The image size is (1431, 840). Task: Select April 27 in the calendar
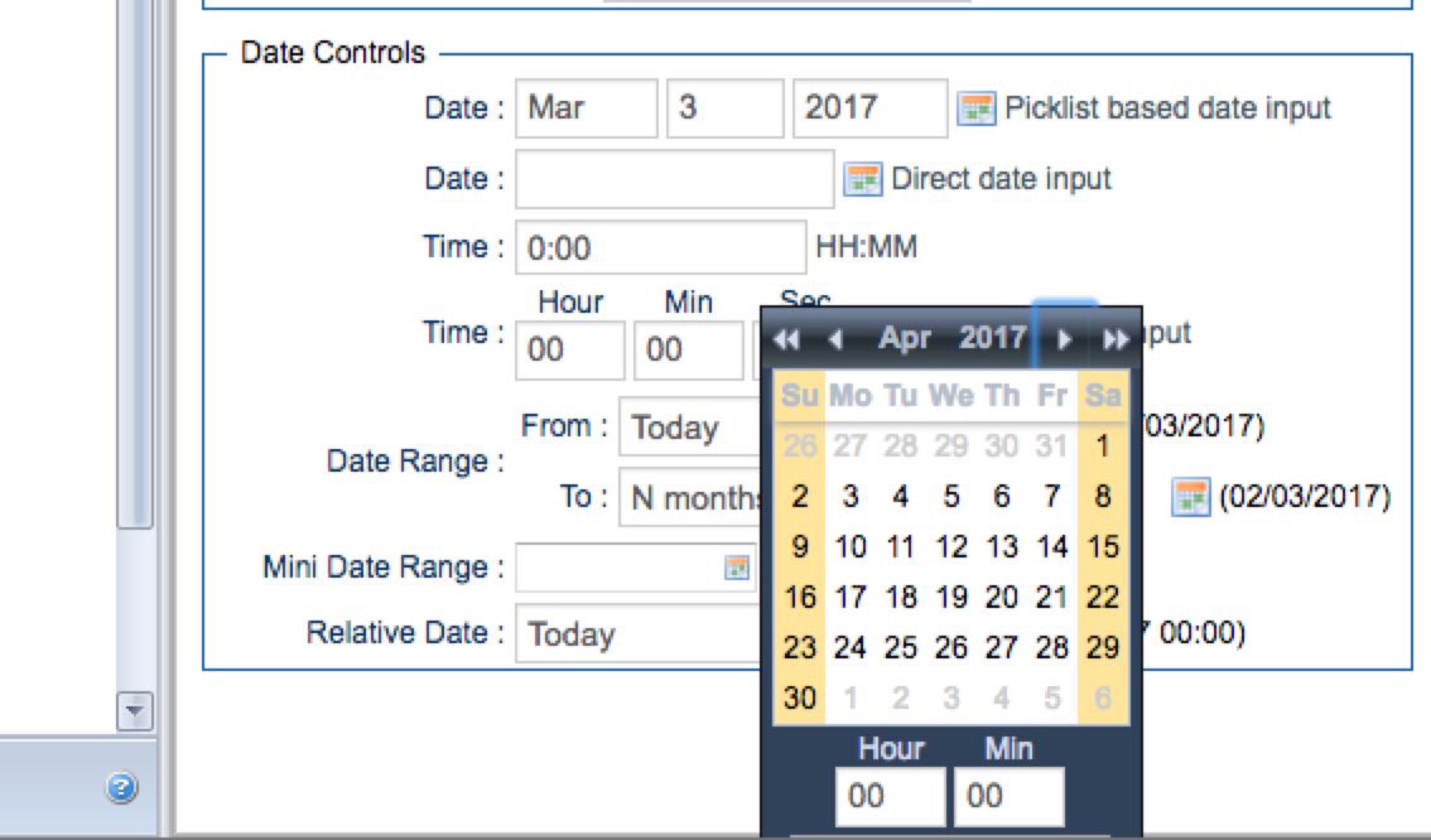pos(1001,648)
